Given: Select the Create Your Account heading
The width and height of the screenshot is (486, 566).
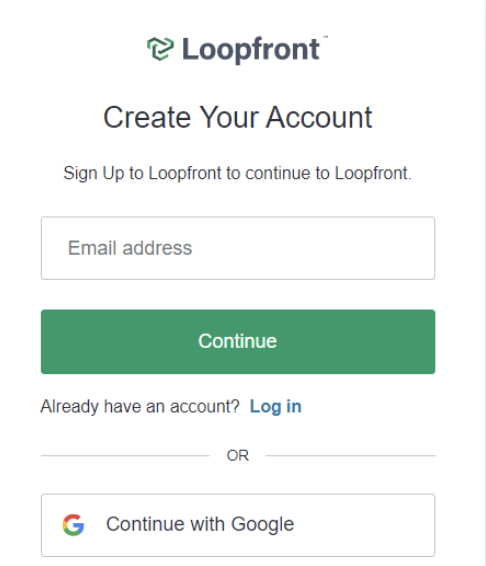Looking at the screenshot, I should [x=238, y=117].
